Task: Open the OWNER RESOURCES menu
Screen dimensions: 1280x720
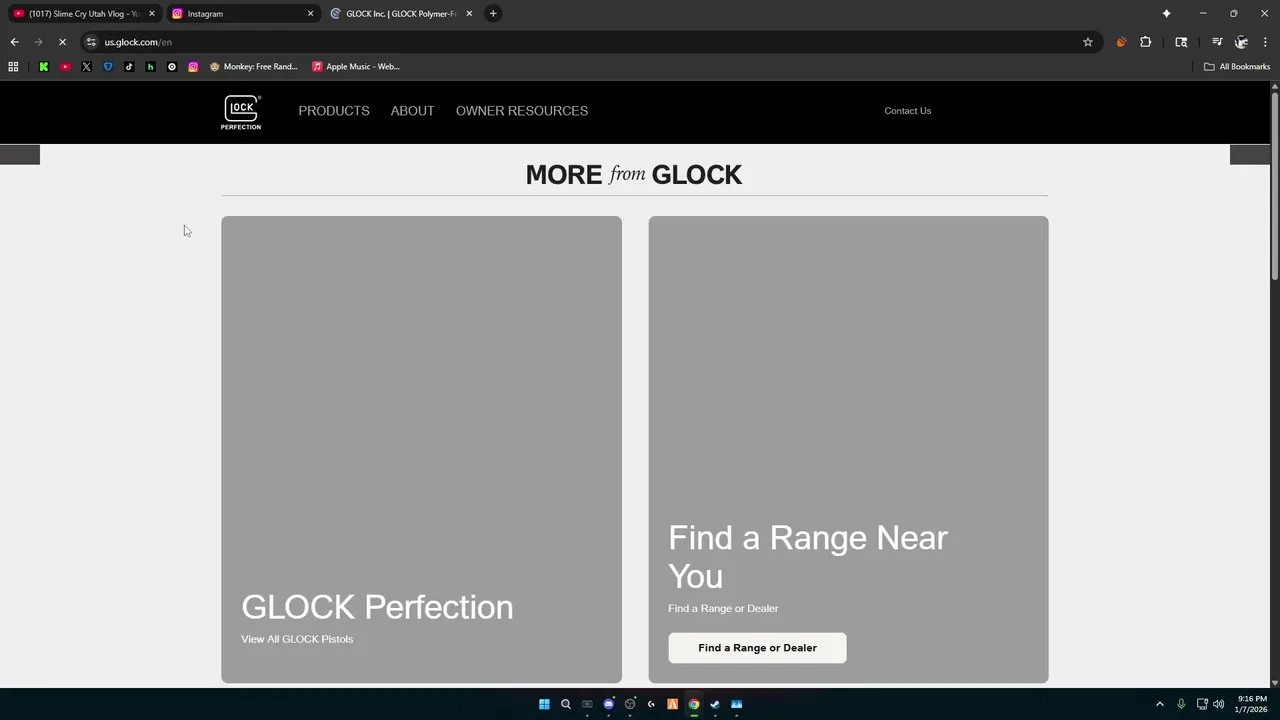Action: 522,111
